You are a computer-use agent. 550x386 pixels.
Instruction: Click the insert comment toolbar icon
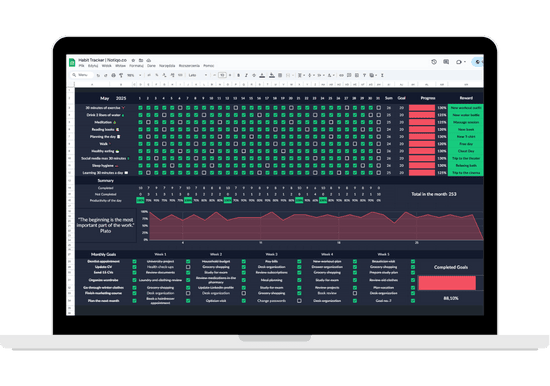pyautogui.click(x=349, y=75)
